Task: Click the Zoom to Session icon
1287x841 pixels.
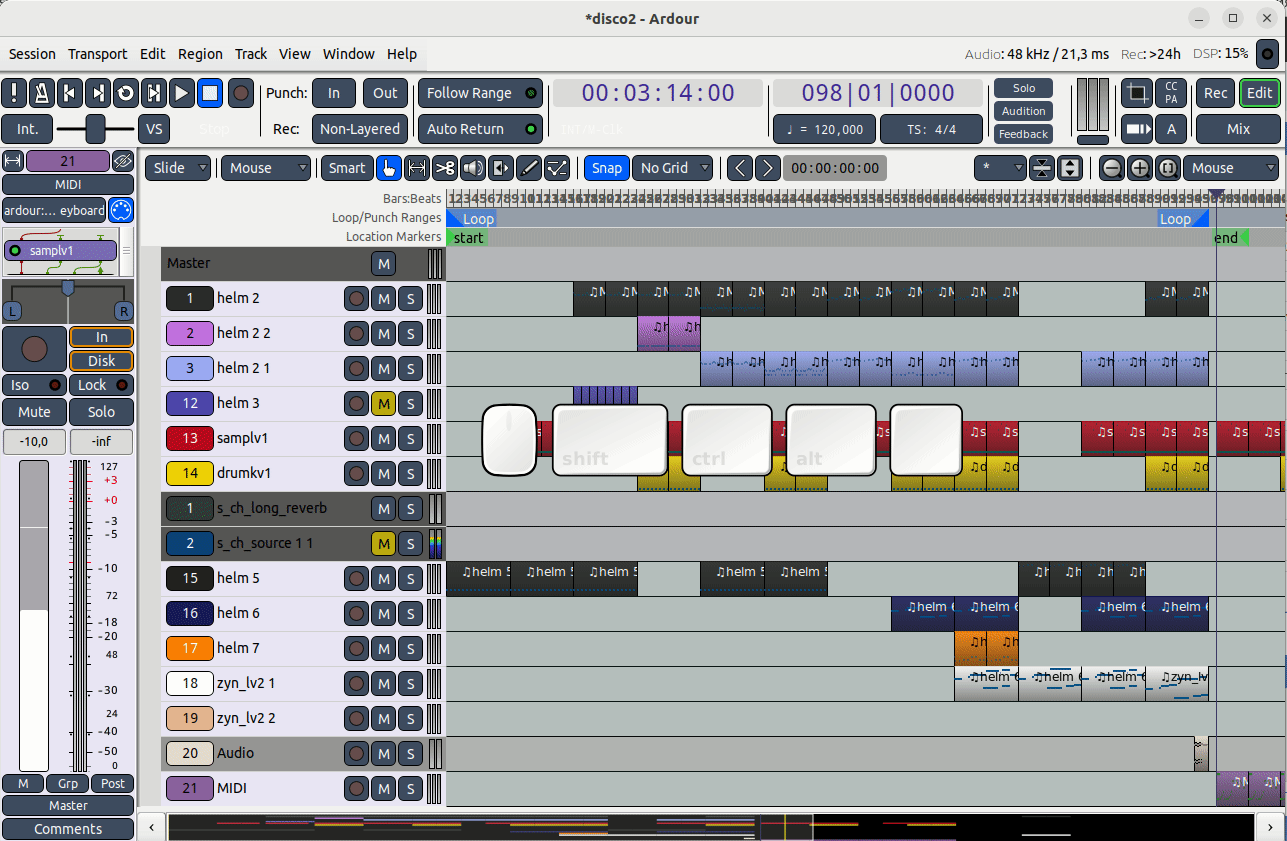Action: pos(1167,168)
